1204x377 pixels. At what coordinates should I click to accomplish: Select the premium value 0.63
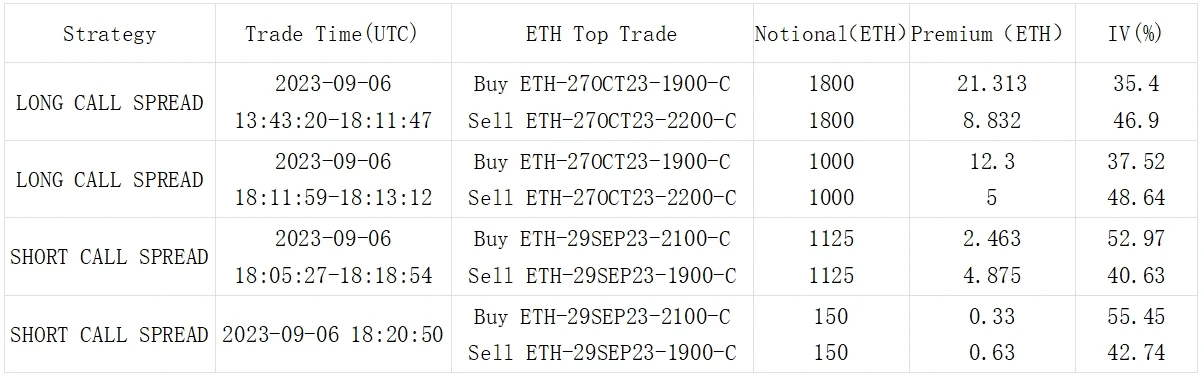(x=991, y=353)
